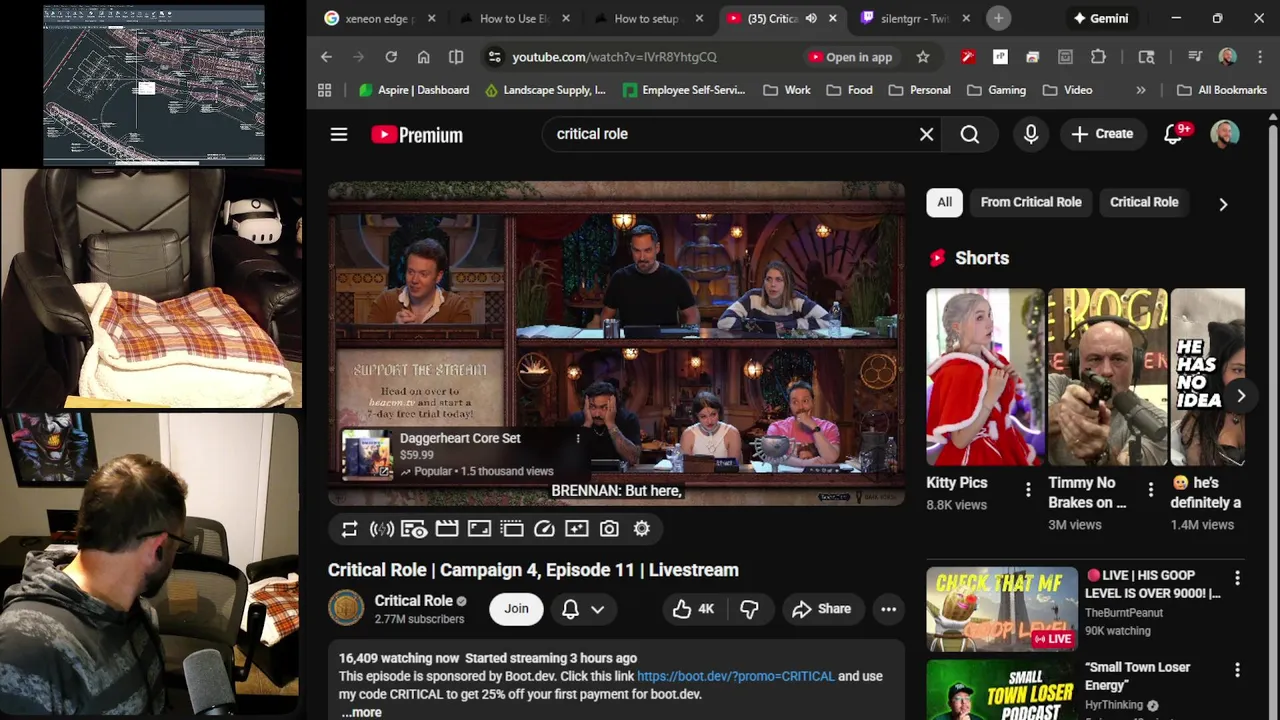
Task: Open the boot.dev promo link
Action: tap(735, 676)
